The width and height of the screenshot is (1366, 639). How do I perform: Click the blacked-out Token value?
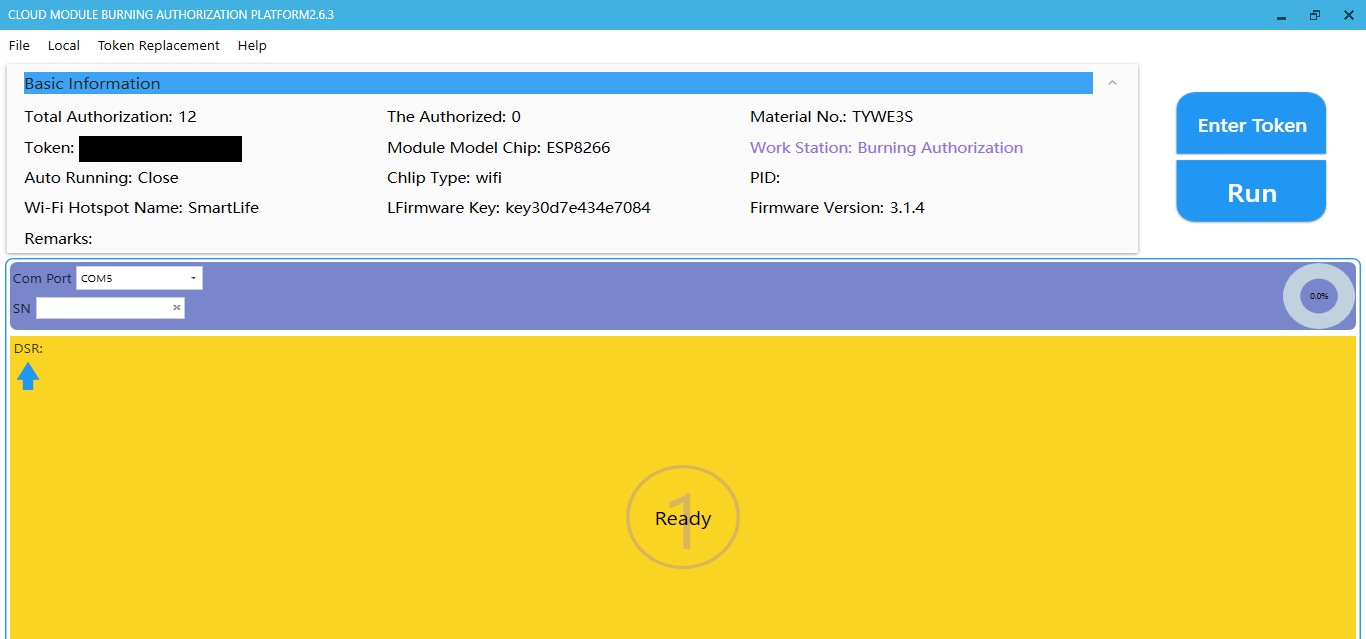(x=160, y=149)
